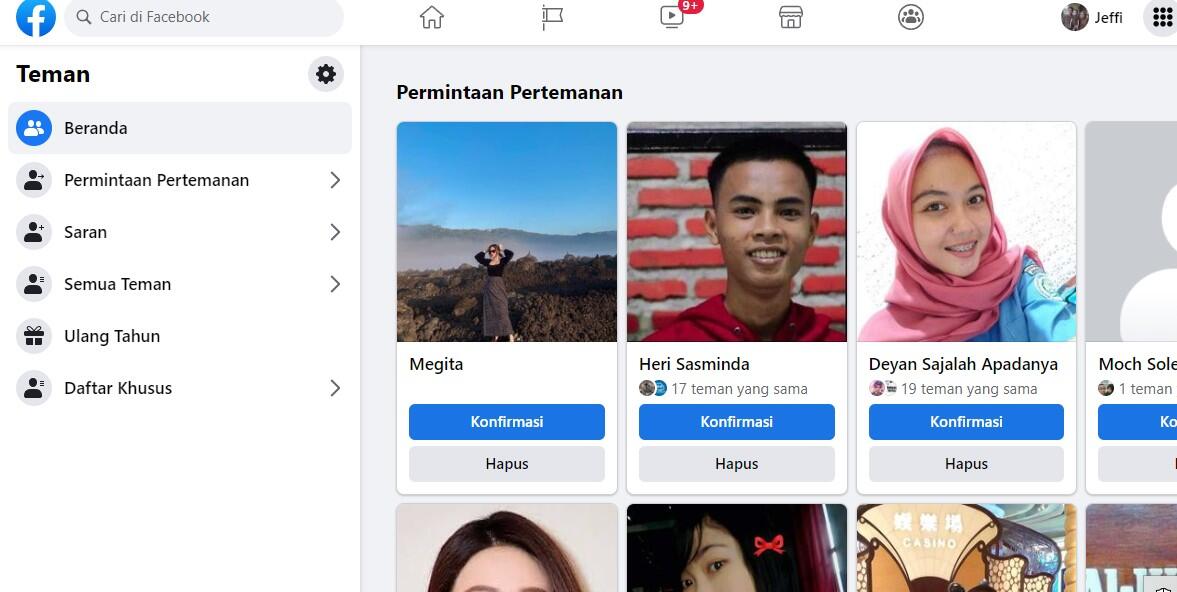The image size is (1177, 592).
Task: Confirm Megita's friend request
Action: tap(507, 422)
